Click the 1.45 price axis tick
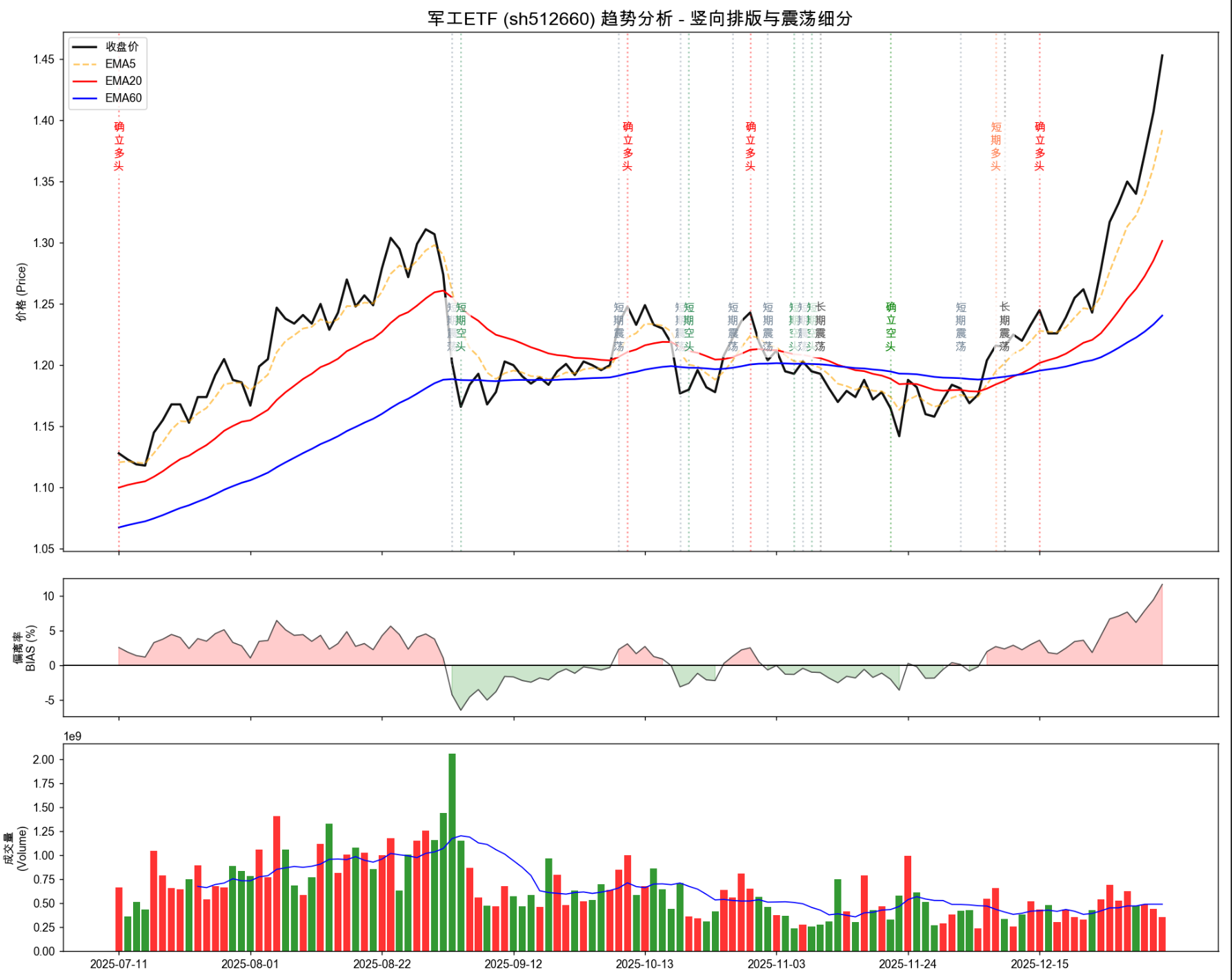 43,59
